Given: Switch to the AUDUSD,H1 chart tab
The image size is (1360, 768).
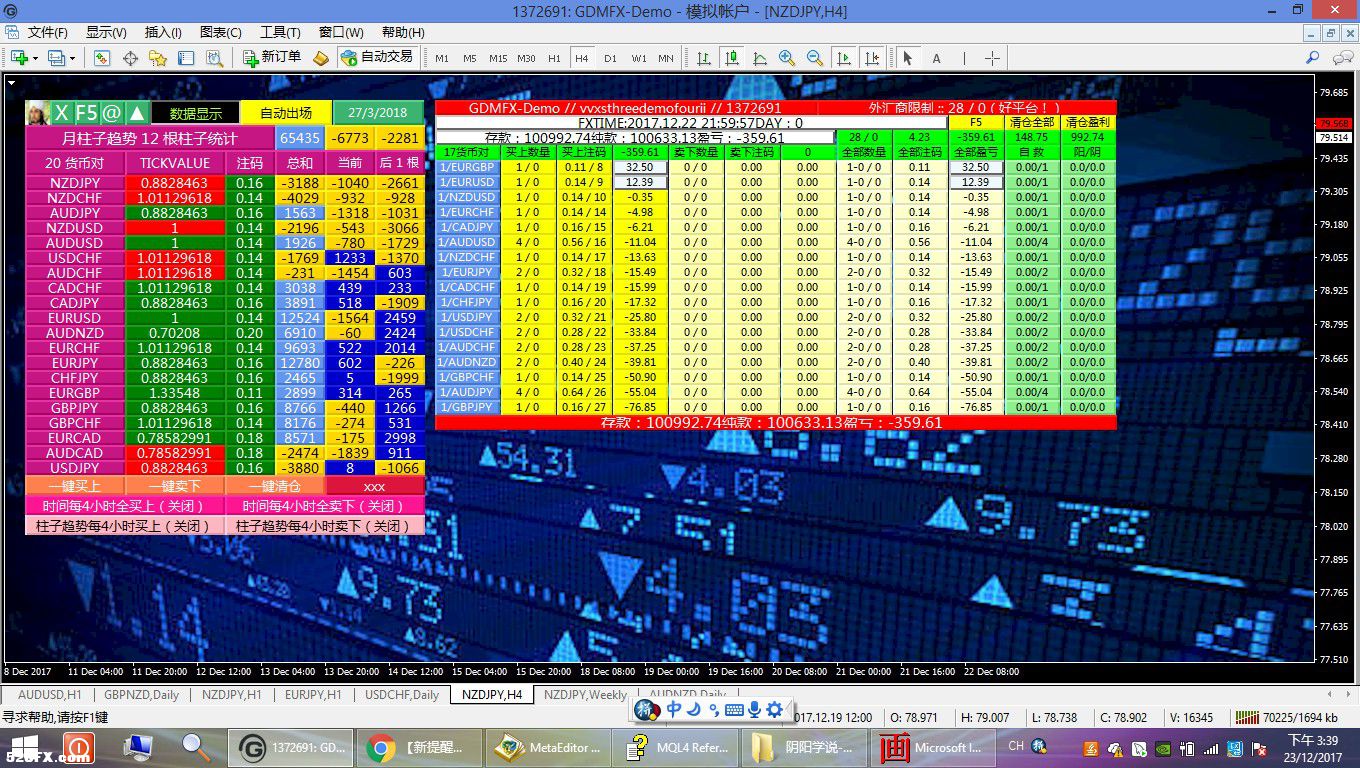Looking at the screenshot, I should pyautogui.click(x=49, y=694).
